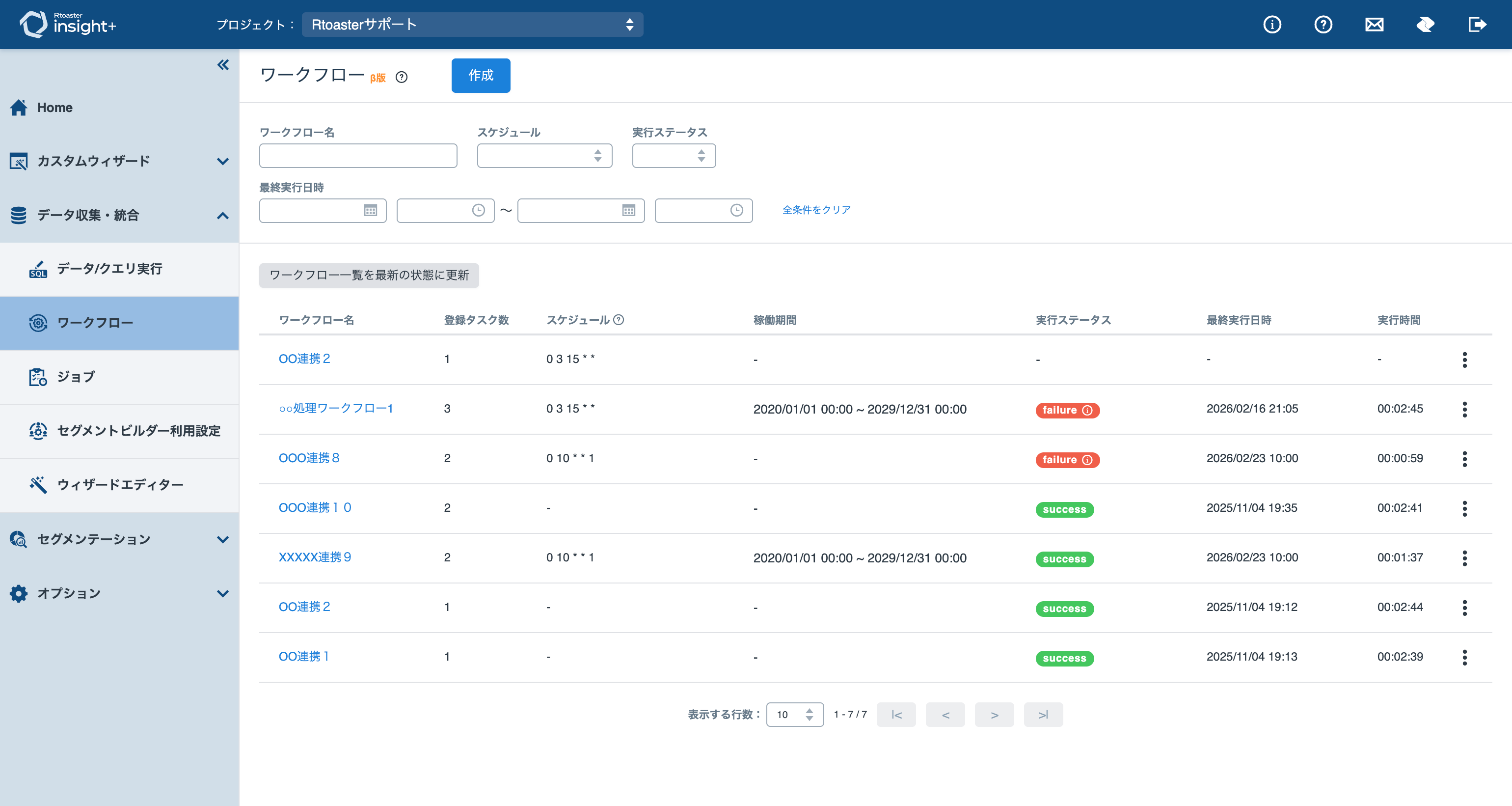The width and height of the screenshot is (1512, 806).
Task: Select ワークフロー in the sidebar
Action: [x=119, y=323]
